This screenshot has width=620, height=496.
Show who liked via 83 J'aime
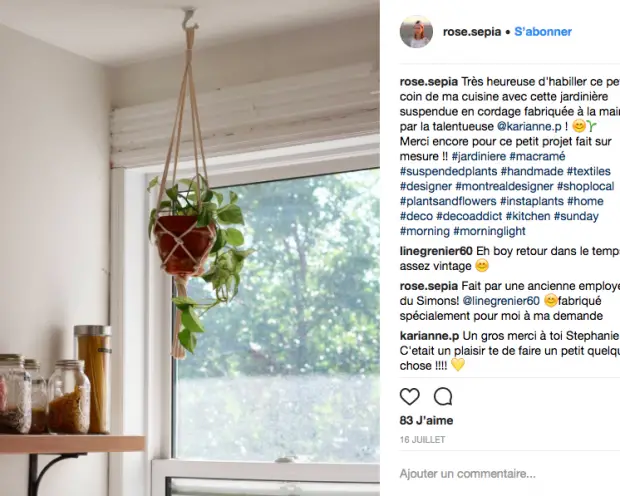pos(426,420)
